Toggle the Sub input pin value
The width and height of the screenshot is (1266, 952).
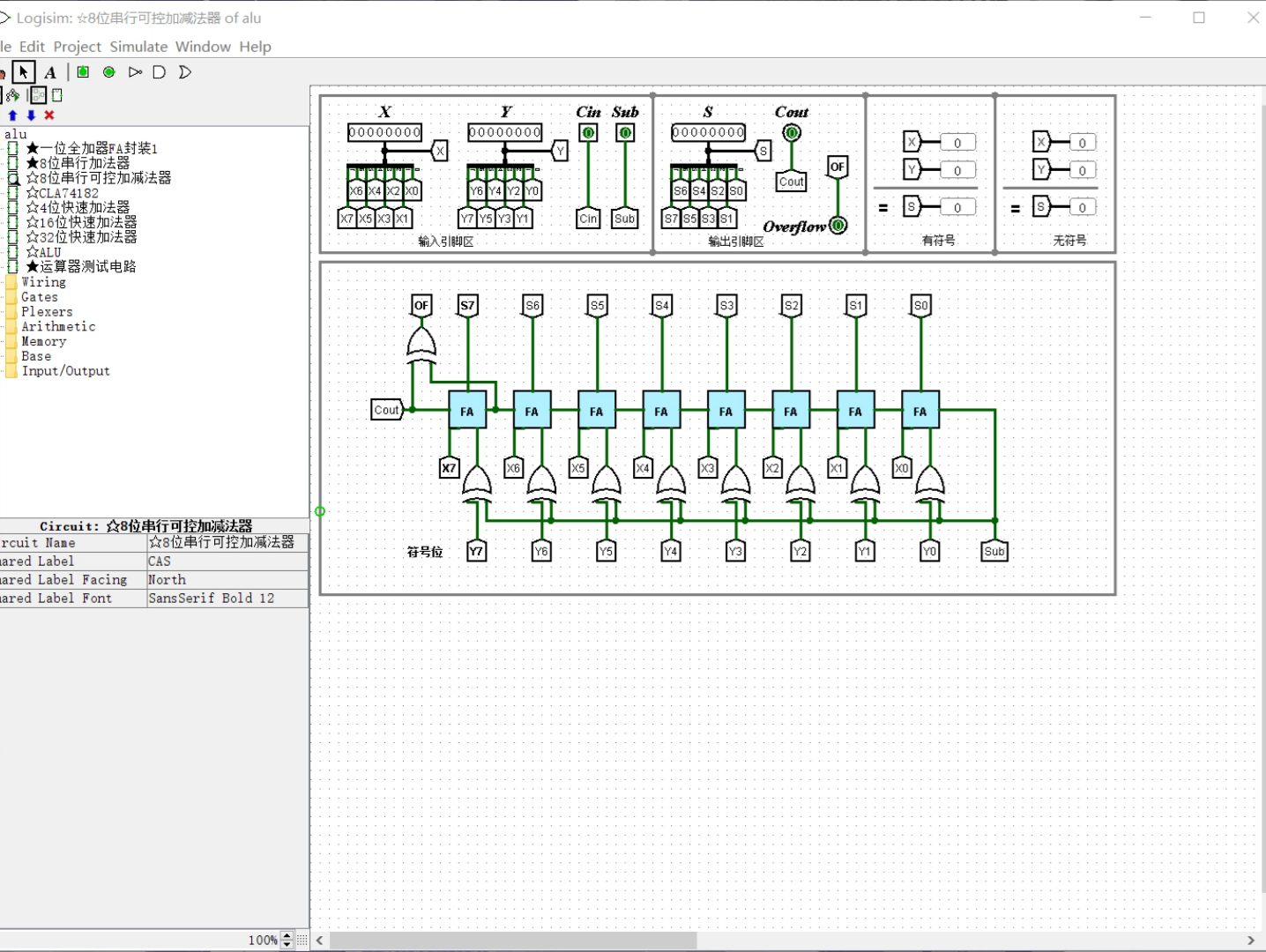click(625, 133)
